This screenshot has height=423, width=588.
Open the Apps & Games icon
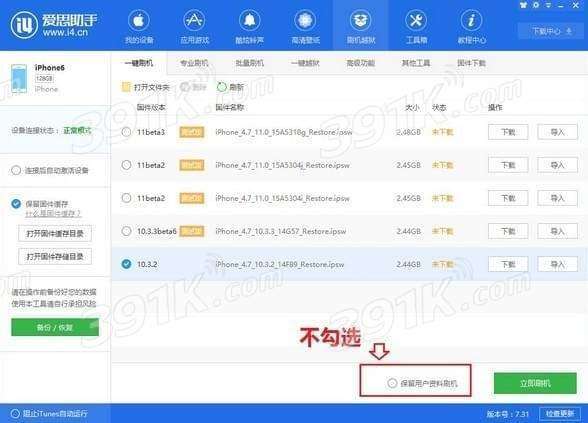pos(194,20)
